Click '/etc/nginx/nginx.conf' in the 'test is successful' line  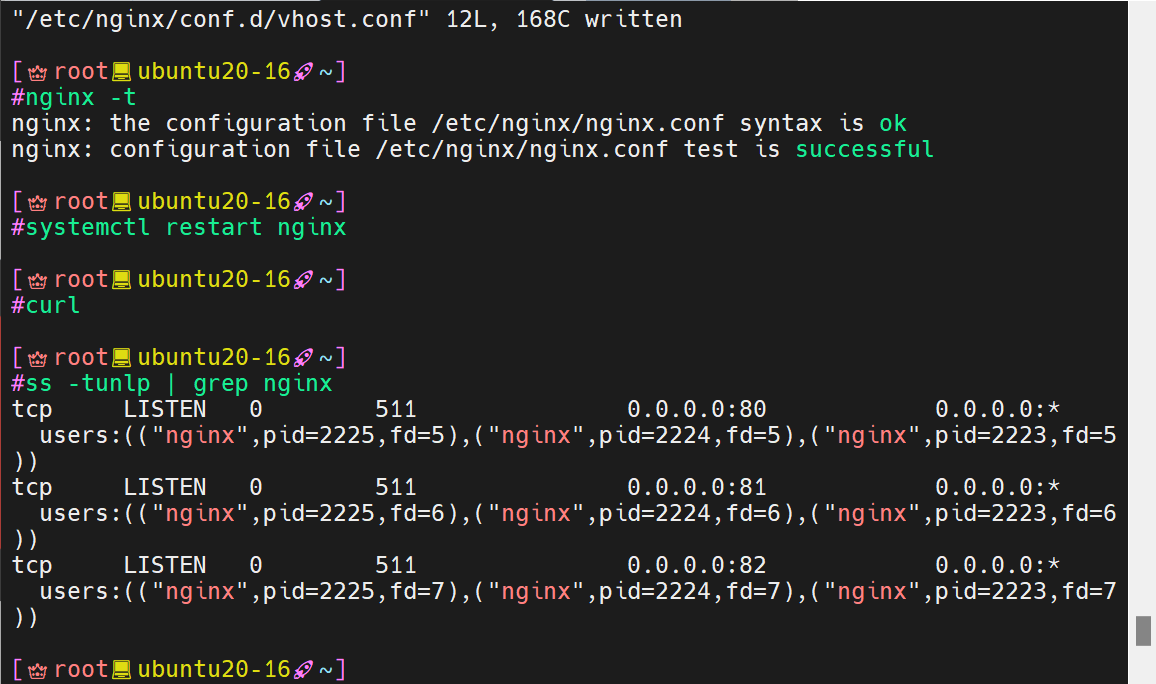point(522,149)
